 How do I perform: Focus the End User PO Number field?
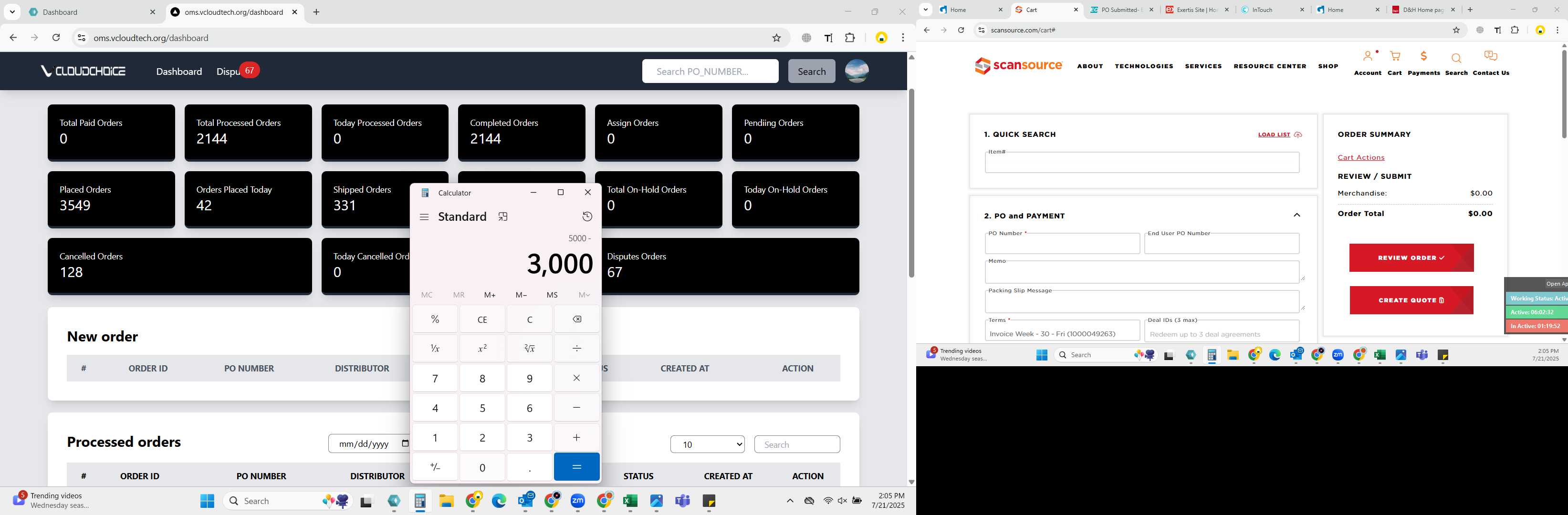1222,244
